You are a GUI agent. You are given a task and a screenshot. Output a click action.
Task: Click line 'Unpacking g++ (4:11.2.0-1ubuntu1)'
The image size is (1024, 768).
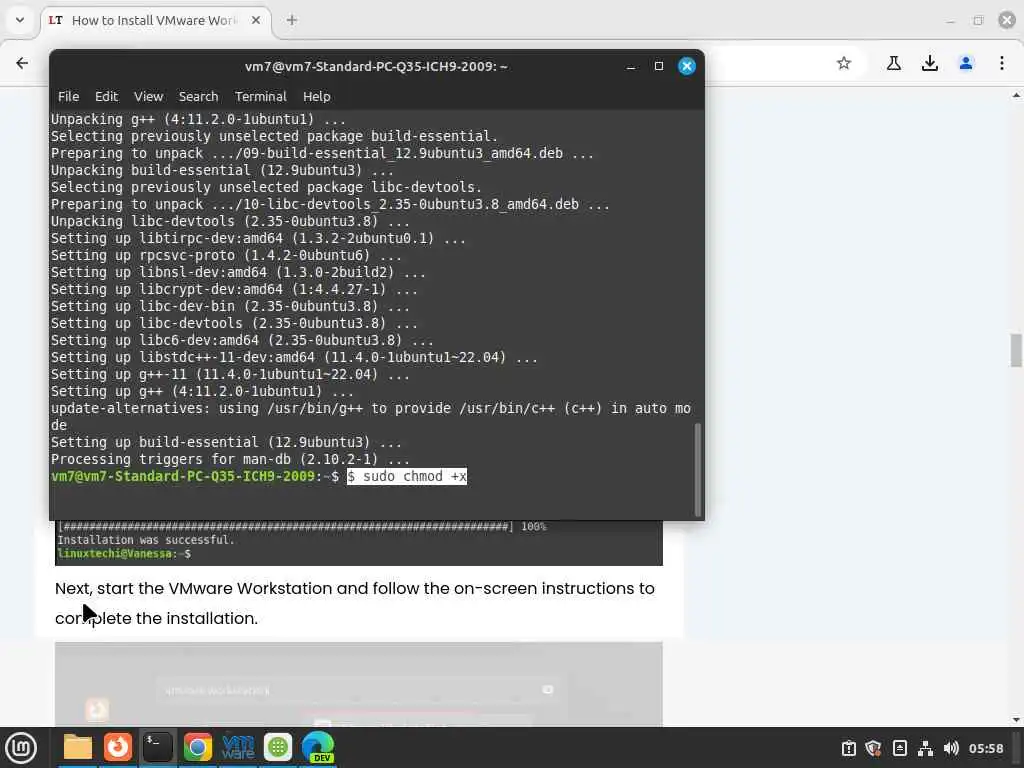click(198, 120)
